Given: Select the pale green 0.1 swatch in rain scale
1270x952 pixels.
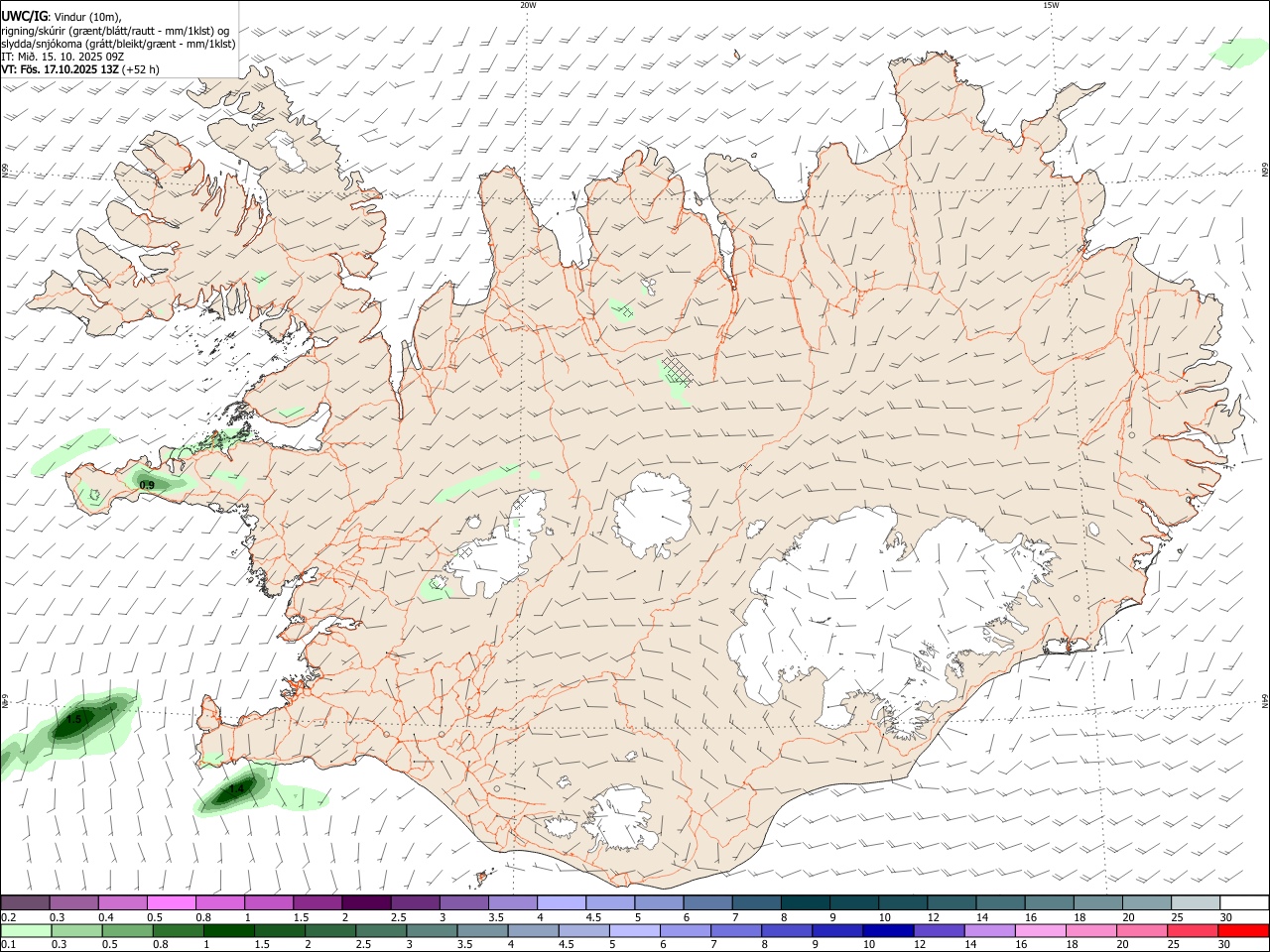Looking at the screenshot, I should [27, 931].
